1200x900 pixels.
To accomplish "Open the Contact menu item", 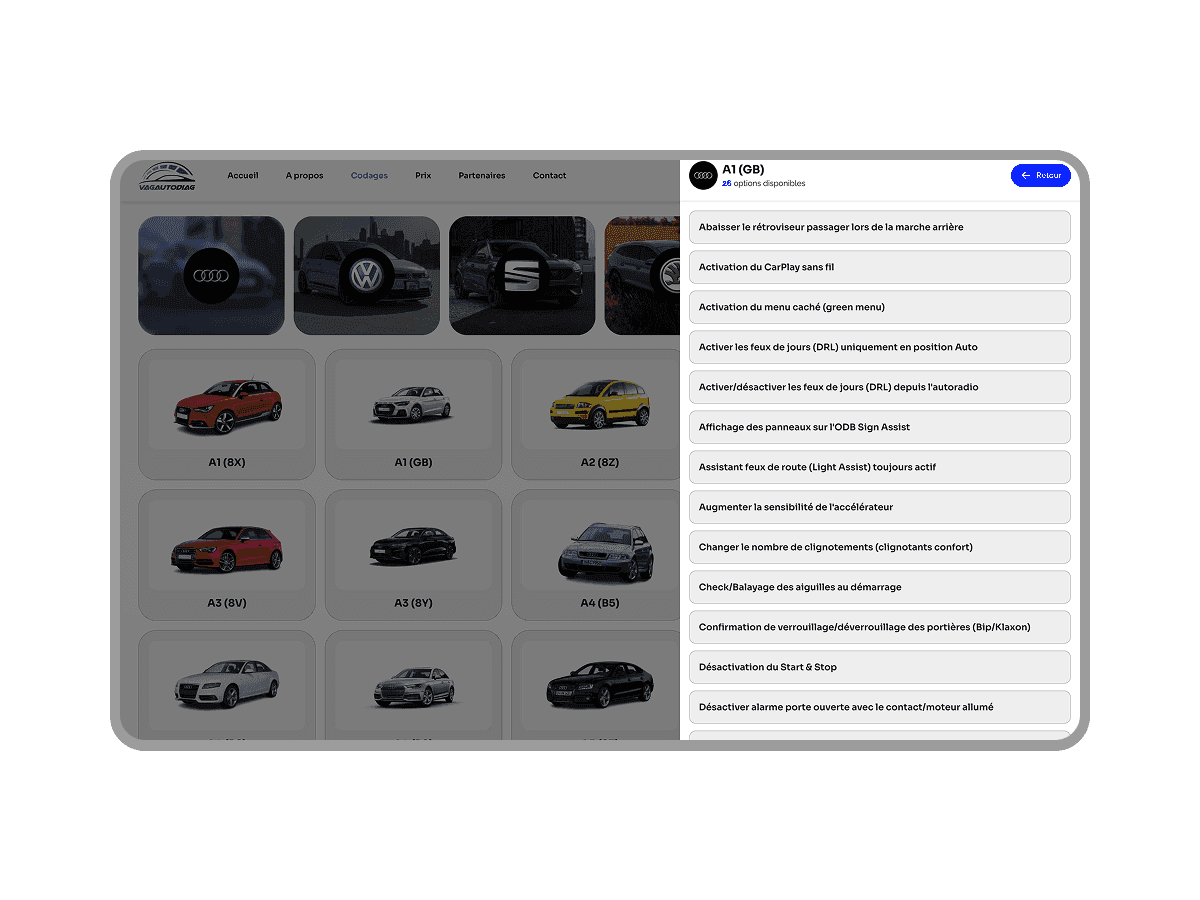I will tap(550, 175).
